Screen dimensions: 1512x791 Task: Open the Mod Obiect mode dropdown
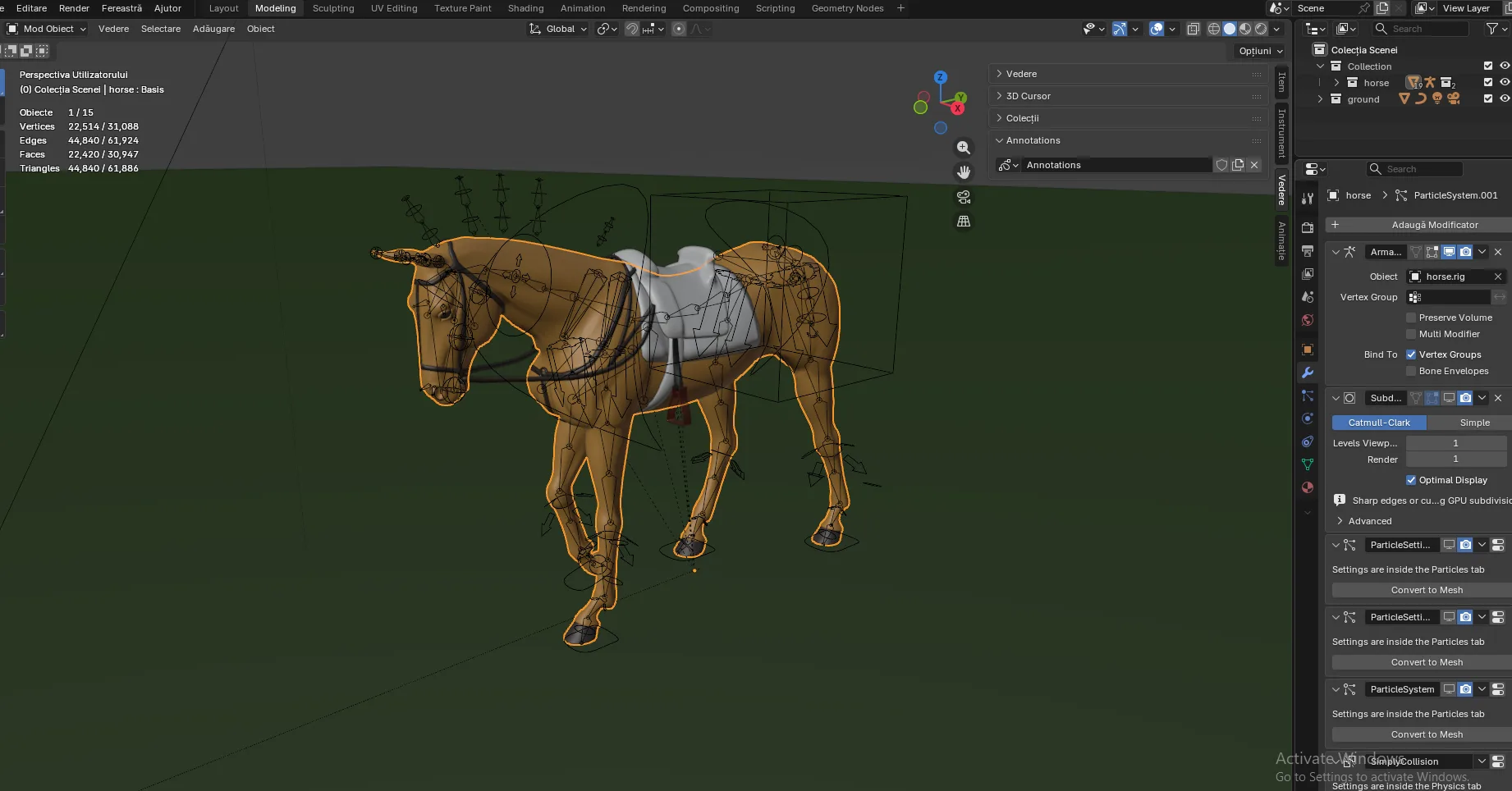47,29
